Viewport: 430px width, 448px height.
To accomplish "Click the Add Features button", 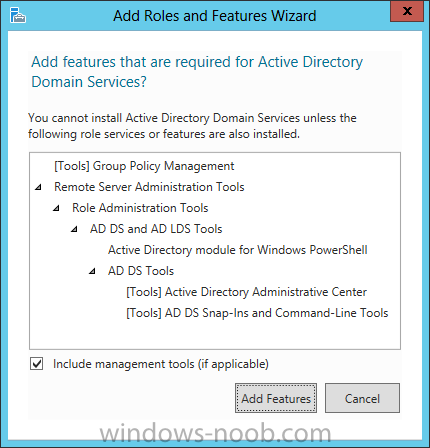I will pos(276,398).
